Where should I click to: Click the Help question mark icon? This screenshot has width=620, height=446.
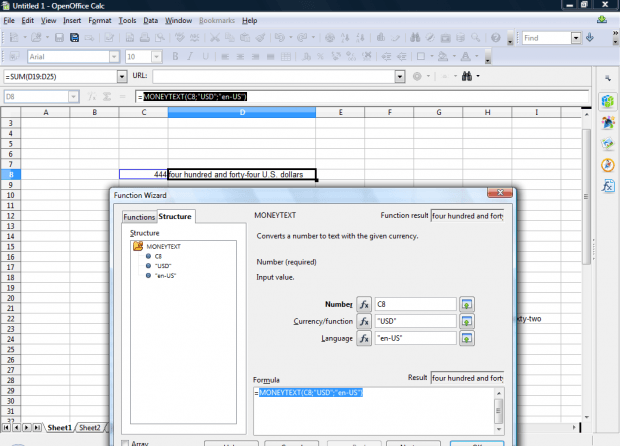click(495, 38)
